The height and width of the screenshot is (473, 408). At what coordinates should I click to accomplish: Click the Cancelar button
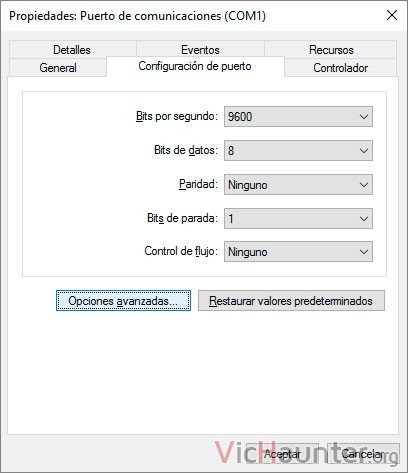coord(363,454)
